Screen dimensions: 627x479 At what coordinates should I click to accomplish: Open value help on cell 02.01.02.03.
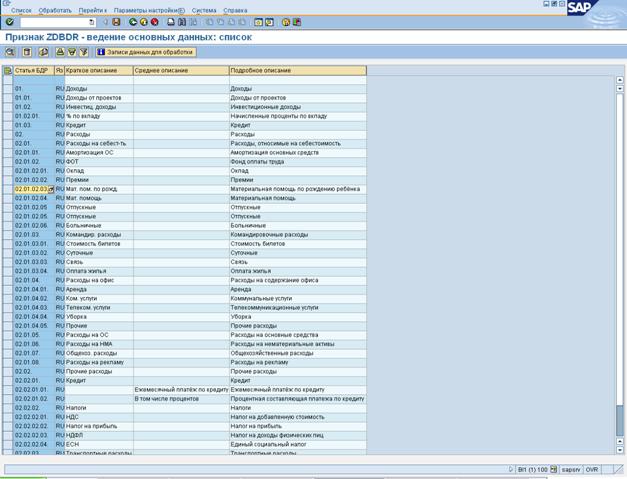tap(51, 189)
